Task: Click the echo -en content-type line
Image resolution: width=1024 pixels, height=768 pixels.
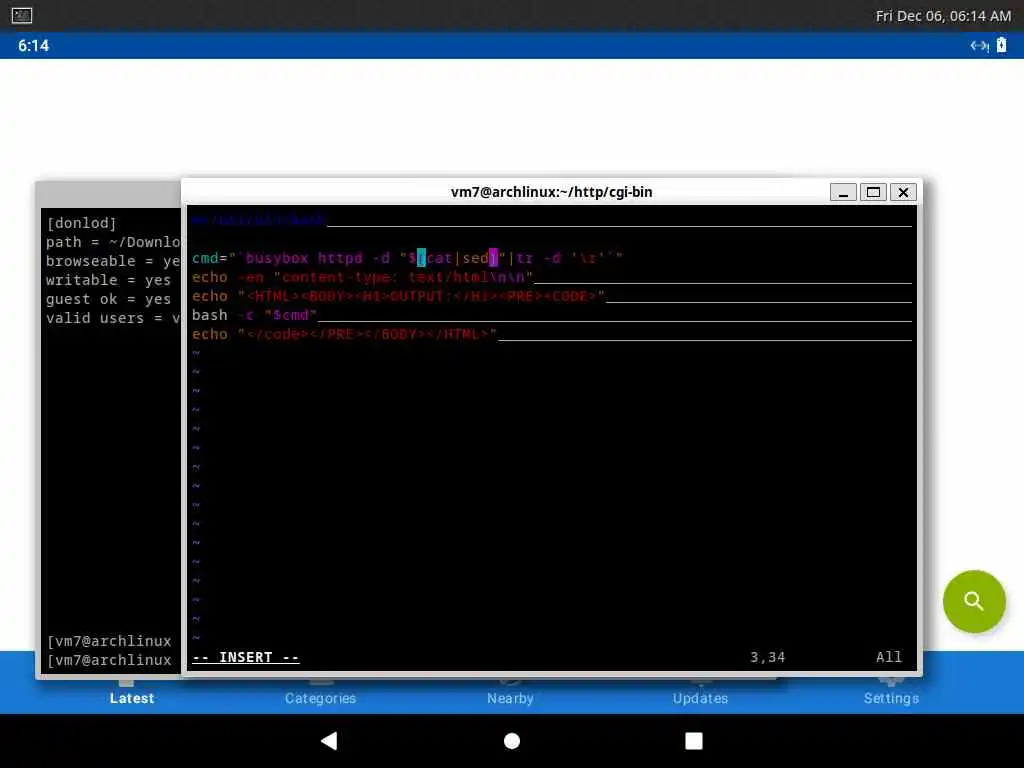Action: (x=362, y=277)
